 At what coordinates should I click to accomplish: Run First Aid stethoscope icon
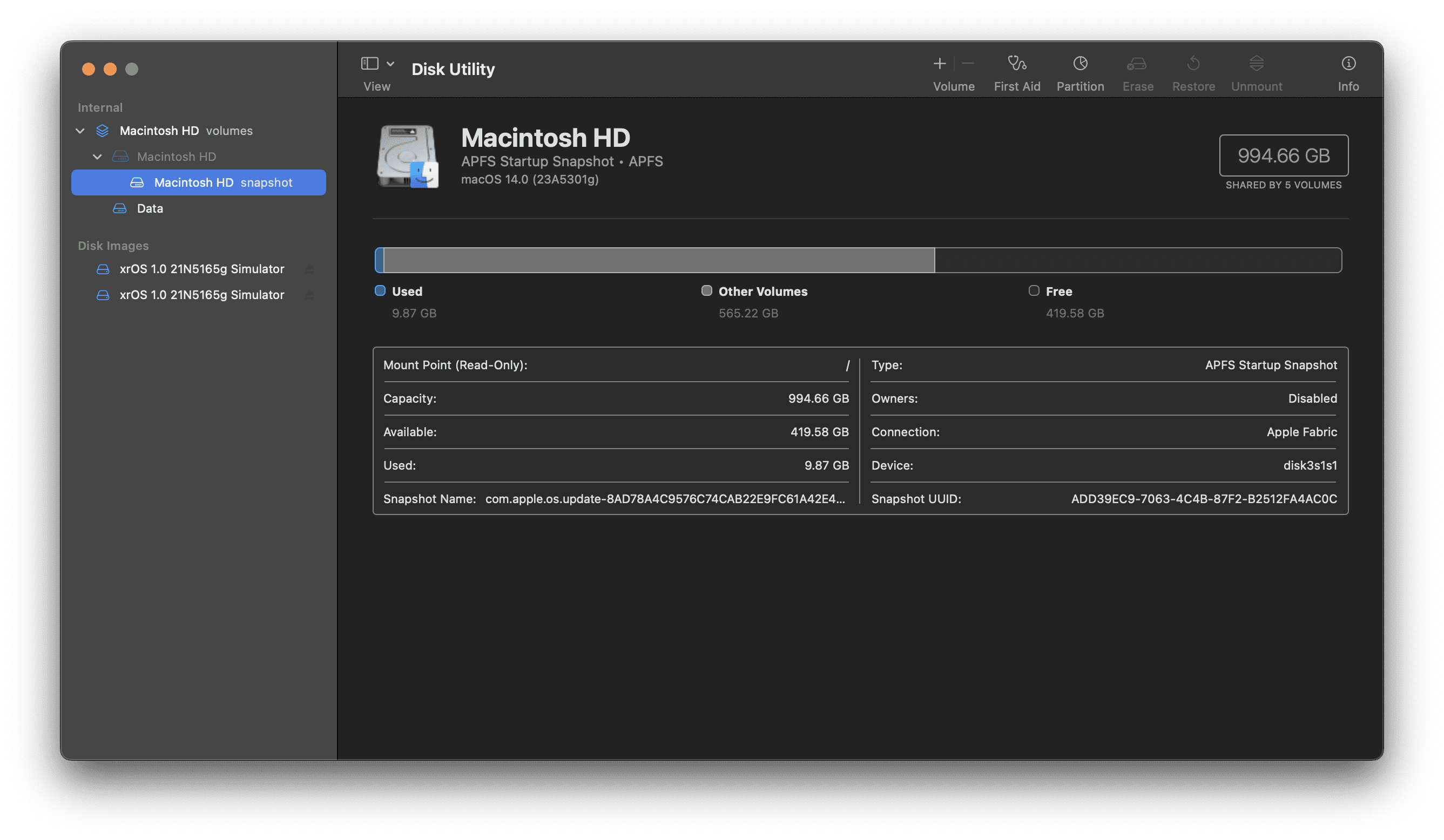[x=1016, y=63]
